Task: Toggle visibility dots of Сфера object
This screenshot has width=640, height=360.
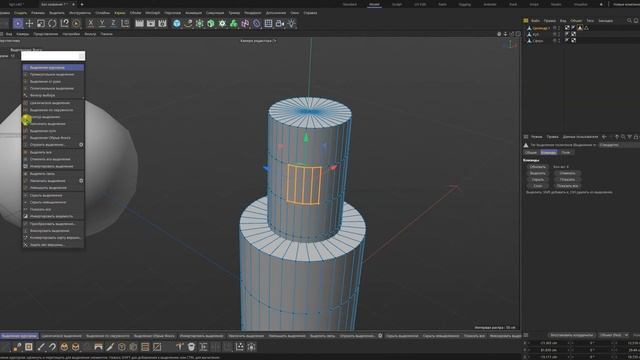Action: tap(559, 41)
